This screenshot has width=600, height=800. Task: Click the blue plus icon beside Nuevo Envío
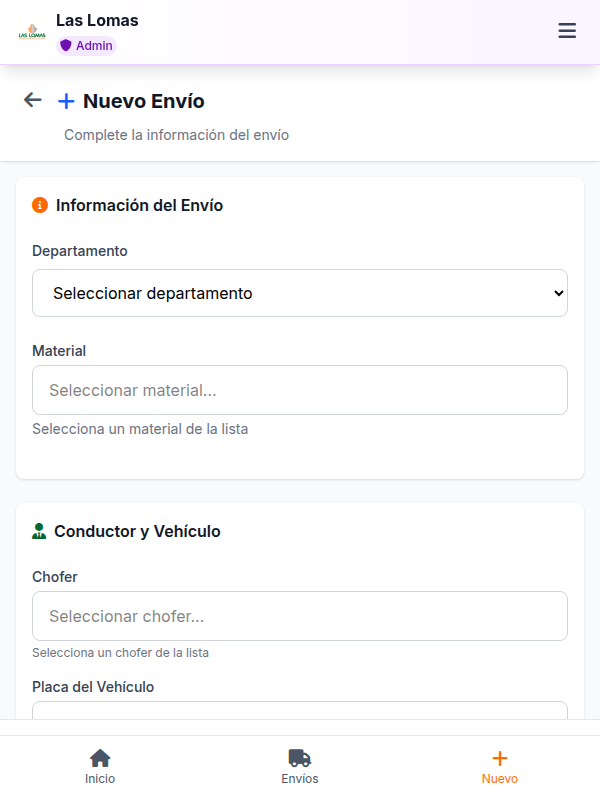coord(67,100)
